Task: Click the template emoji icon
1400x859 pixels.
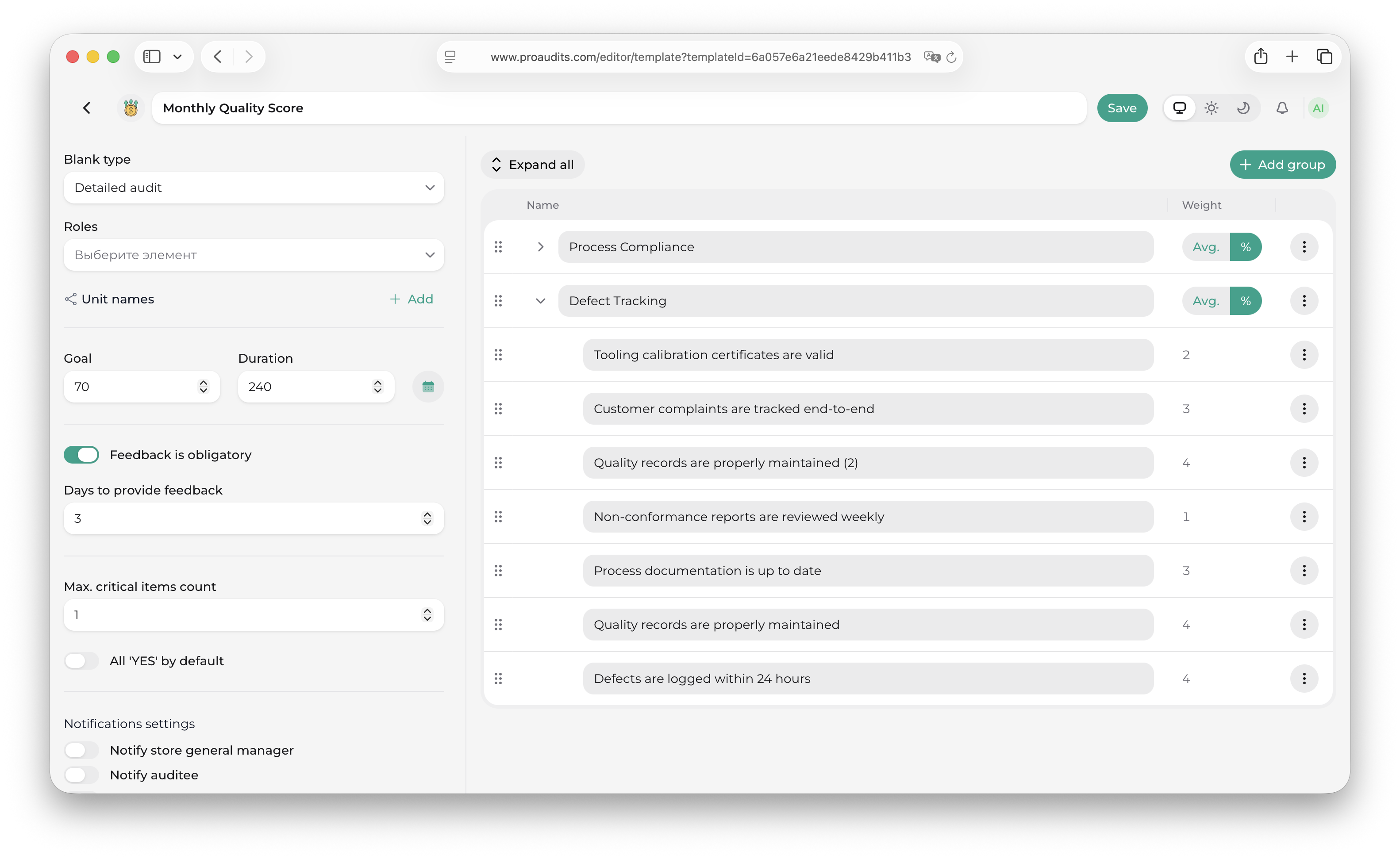Action: [131, 108]
